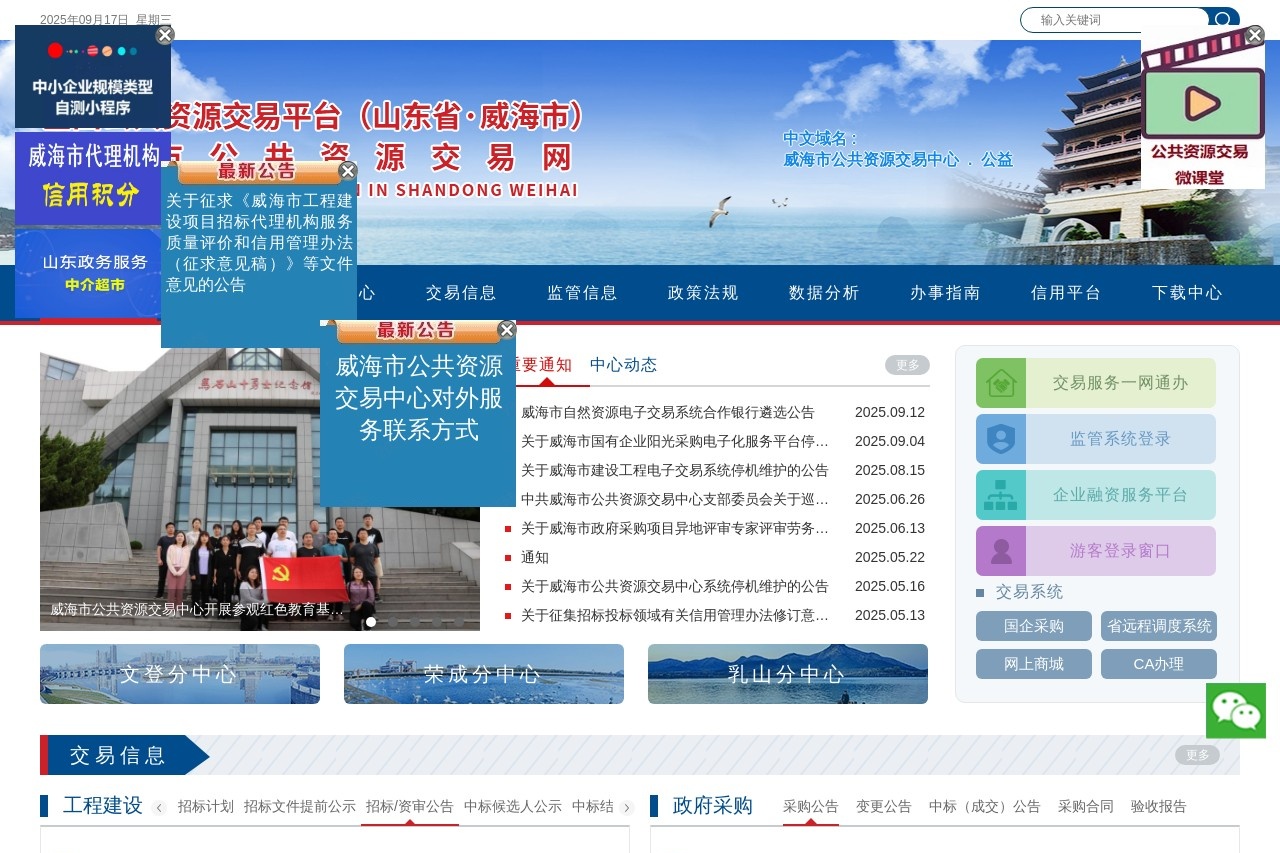Click the 更多 link above the notice list
This screenshot has width=1280, height=853.
906,365
